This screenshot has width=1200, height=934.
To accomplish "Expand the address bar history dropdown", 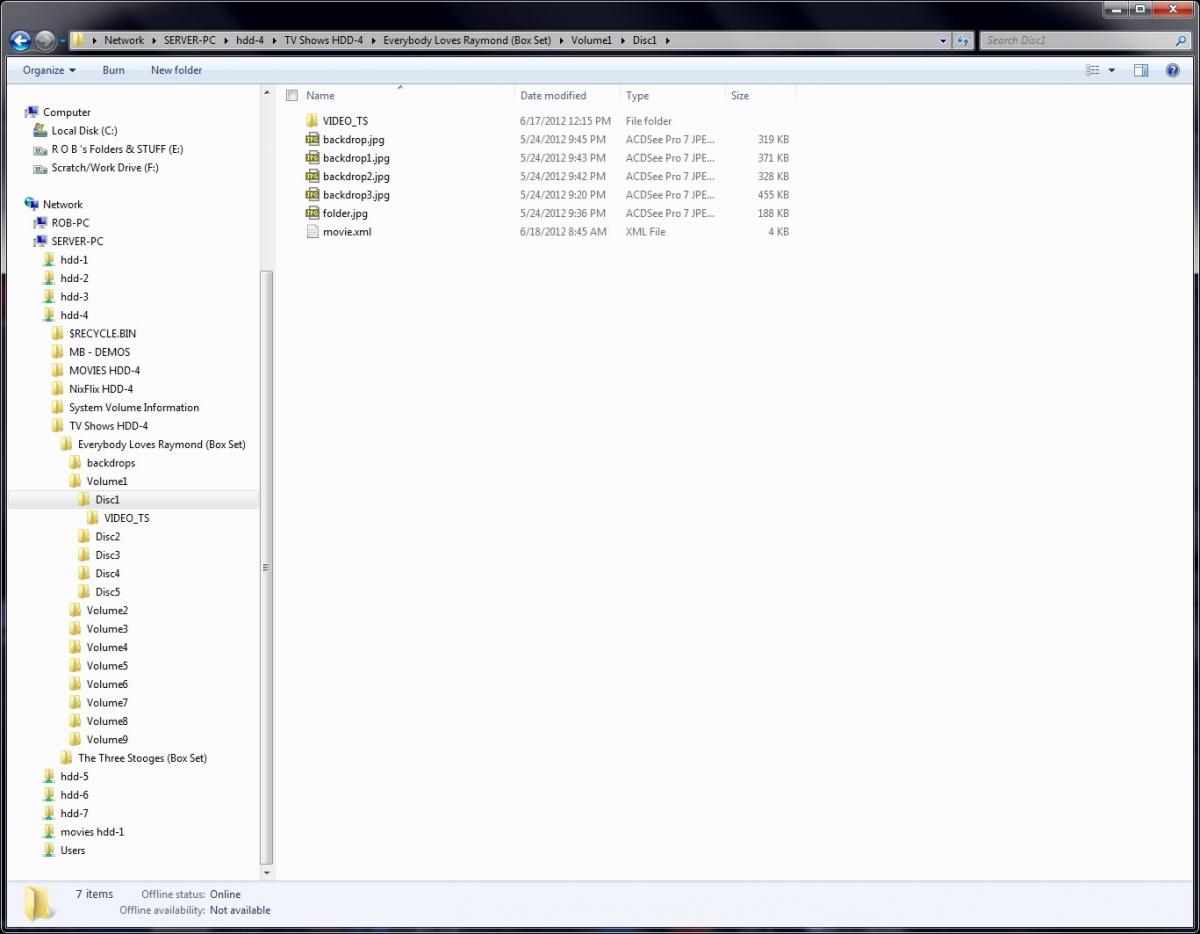I will click(x=943, y=41).
